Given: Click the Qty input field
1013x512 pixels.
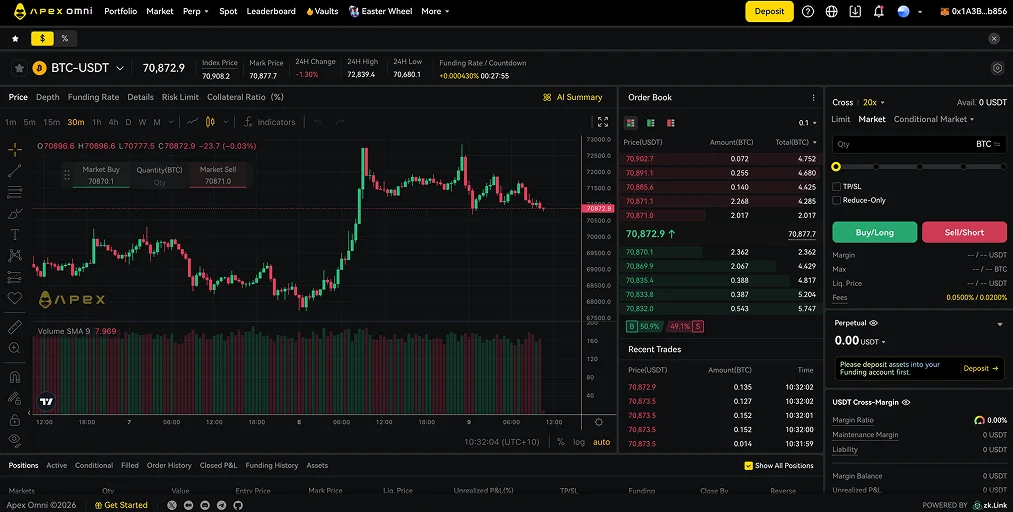Looking at the screenshot, I should (919, 145).
